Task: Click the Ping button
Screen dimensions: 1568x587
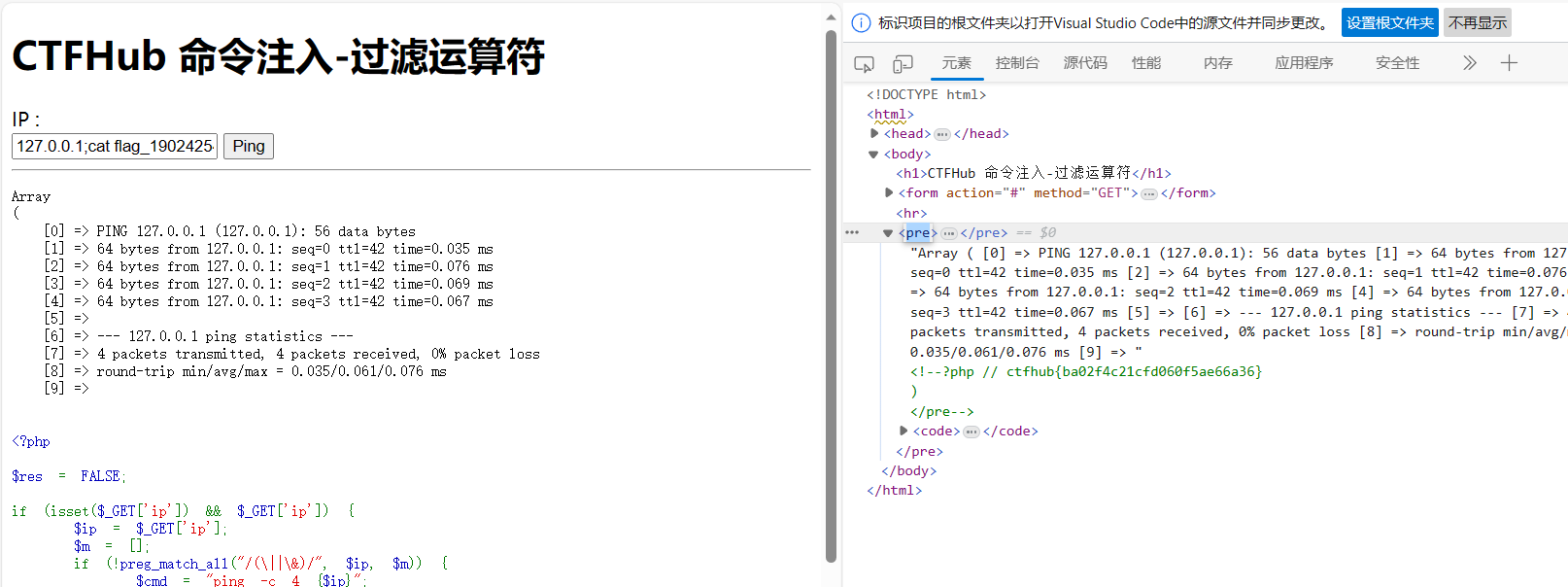Action: 249,146
